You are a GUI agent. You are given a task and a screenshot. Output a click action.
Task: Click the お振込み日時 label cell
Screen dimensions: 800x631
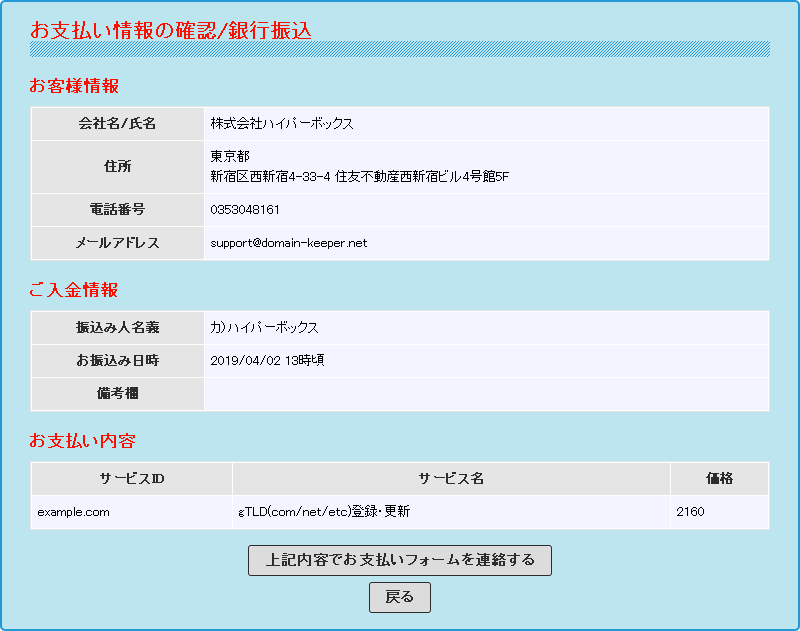point(118,361)
